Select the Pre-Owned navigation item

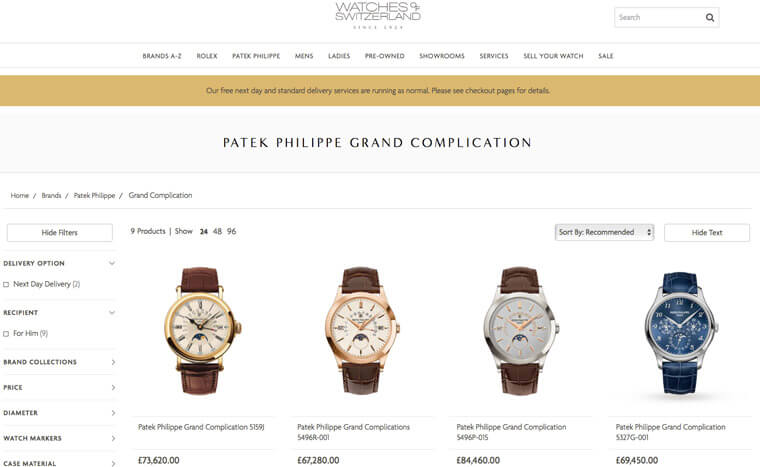(x=384, y=56)
